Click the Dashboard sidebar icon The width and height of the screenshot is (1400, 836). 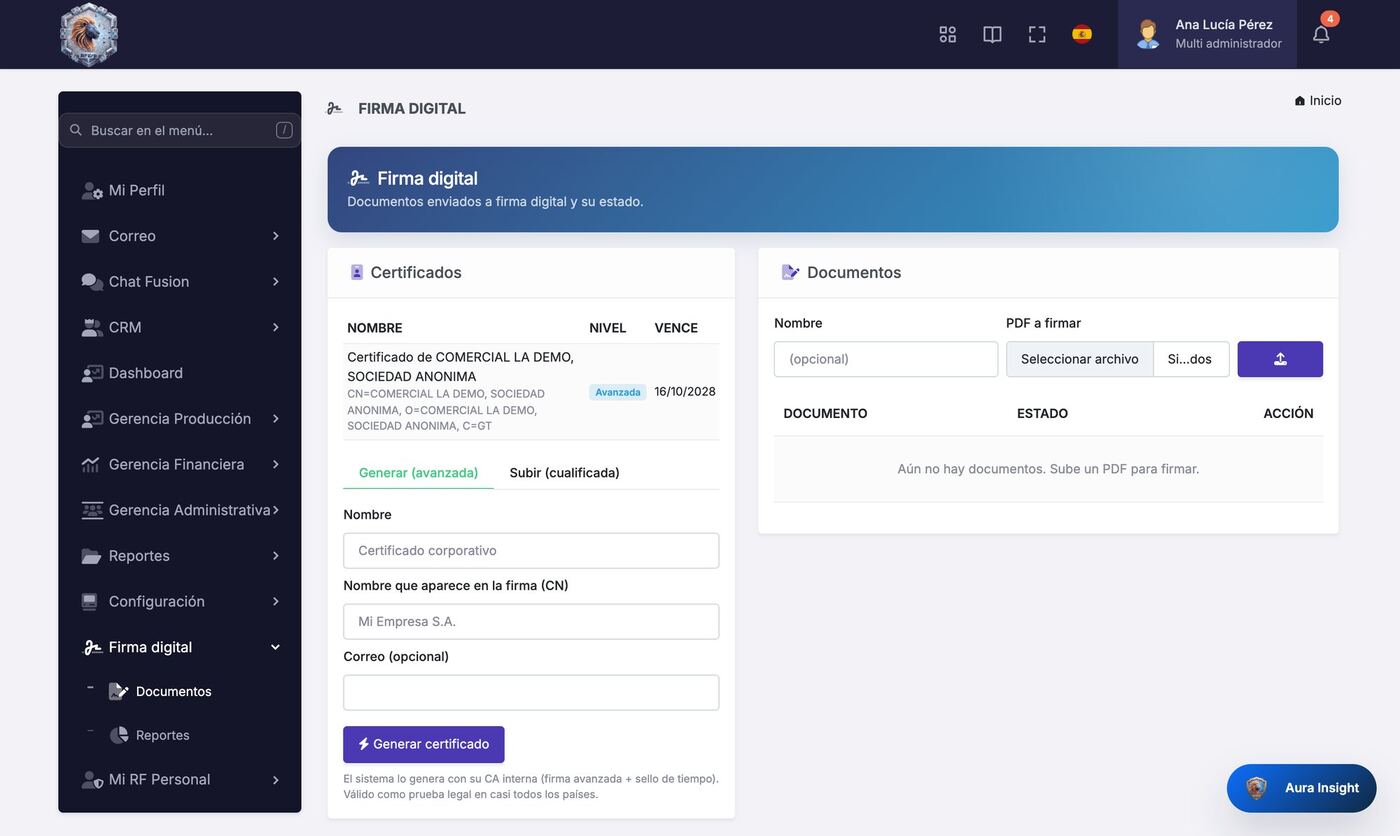[92, 373]
